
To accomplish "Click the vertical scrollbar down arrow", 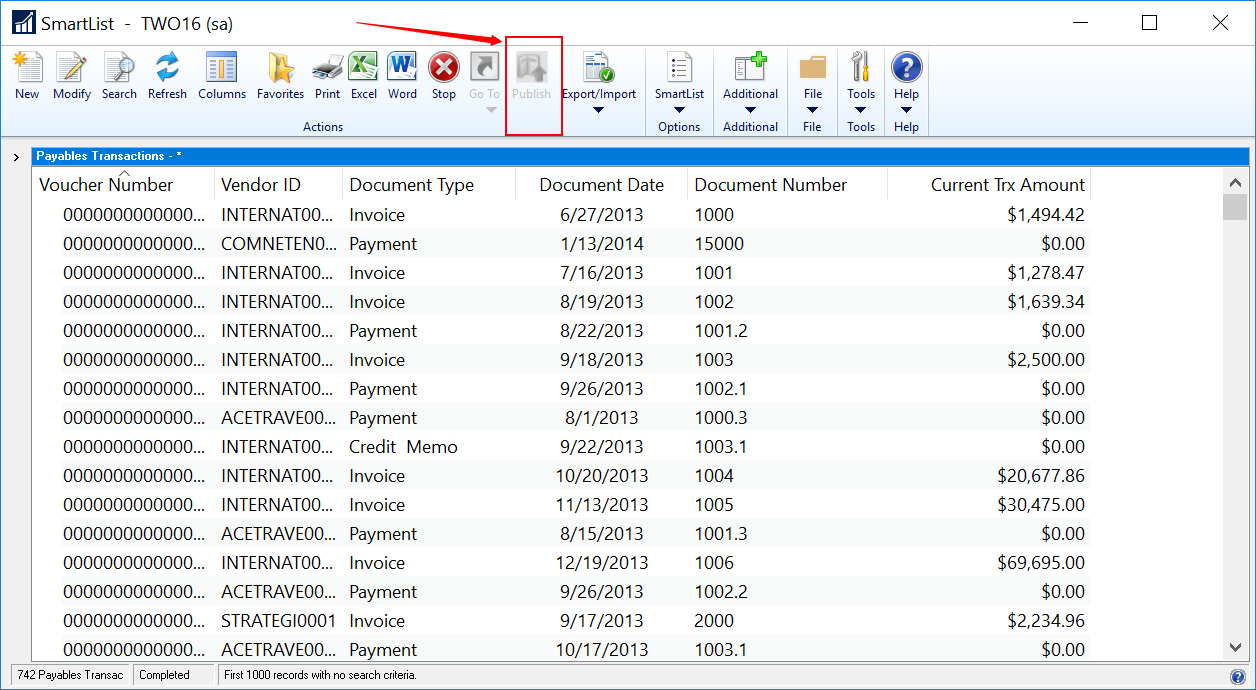I will click(1235, 648).
